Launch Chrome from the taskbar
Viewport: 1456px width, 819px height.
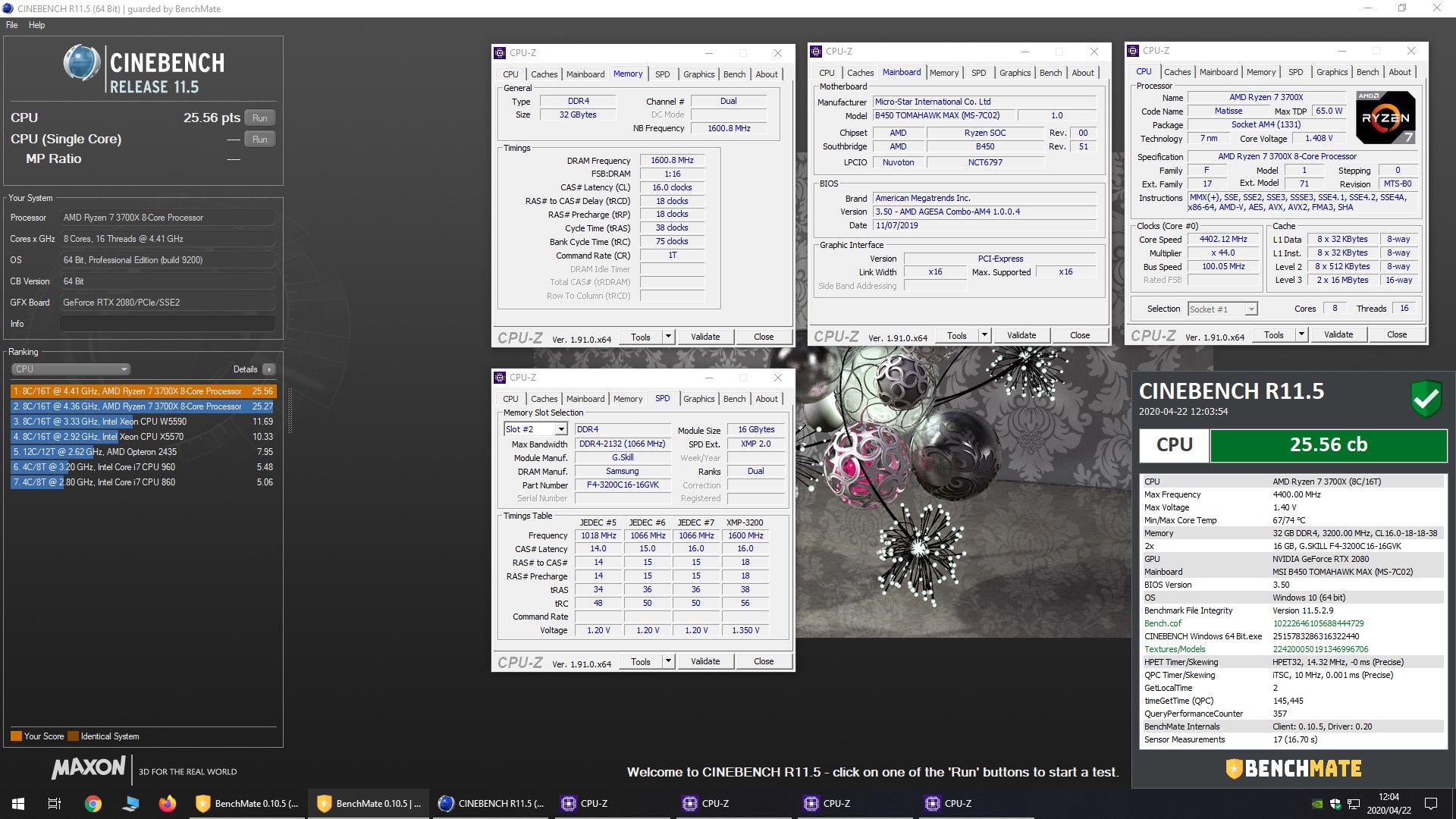pos(93,803)
